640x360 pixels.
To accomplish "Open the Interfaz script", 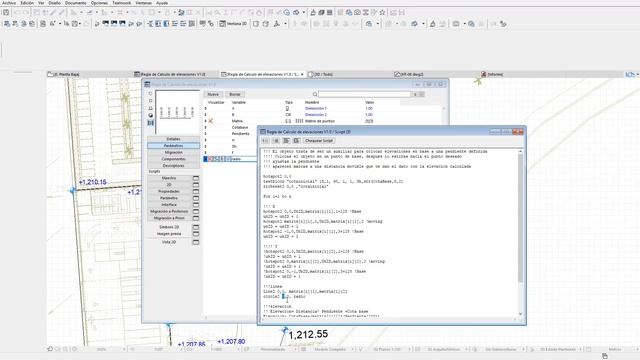I will pos(169,205).
